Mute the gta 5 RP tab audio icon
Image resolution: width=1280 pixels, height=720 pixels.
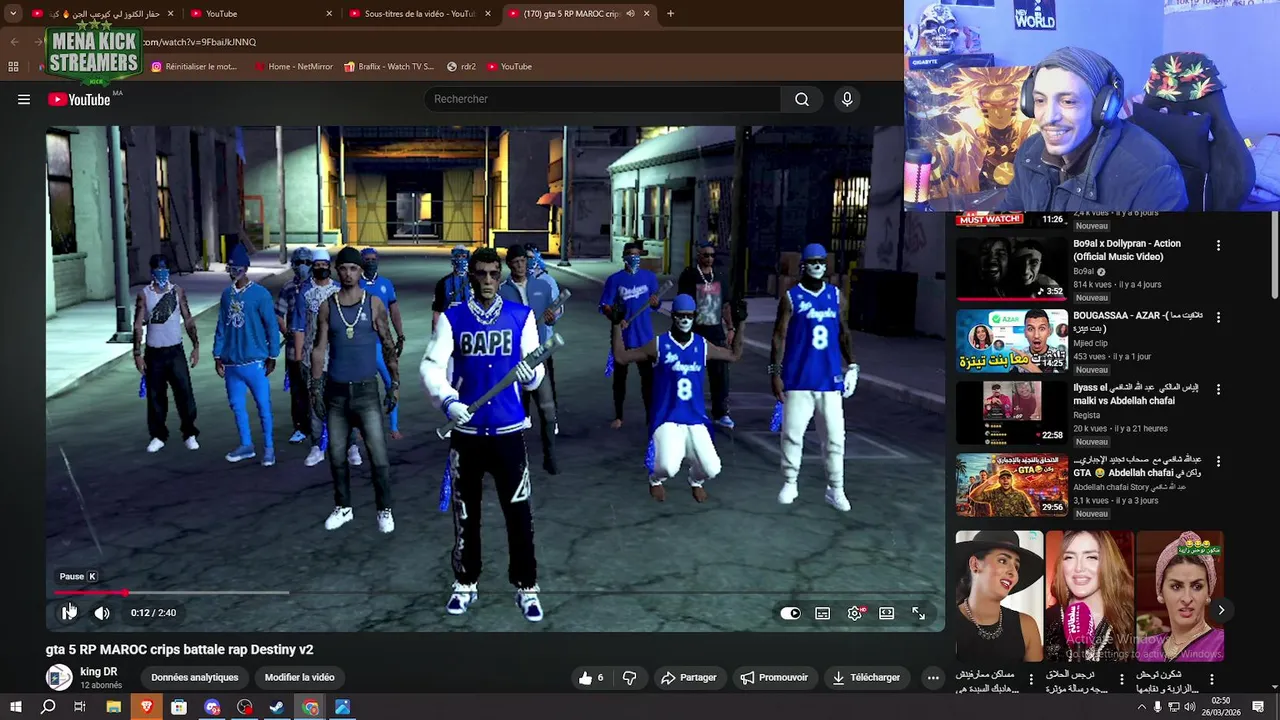click(x=630, y=13)
